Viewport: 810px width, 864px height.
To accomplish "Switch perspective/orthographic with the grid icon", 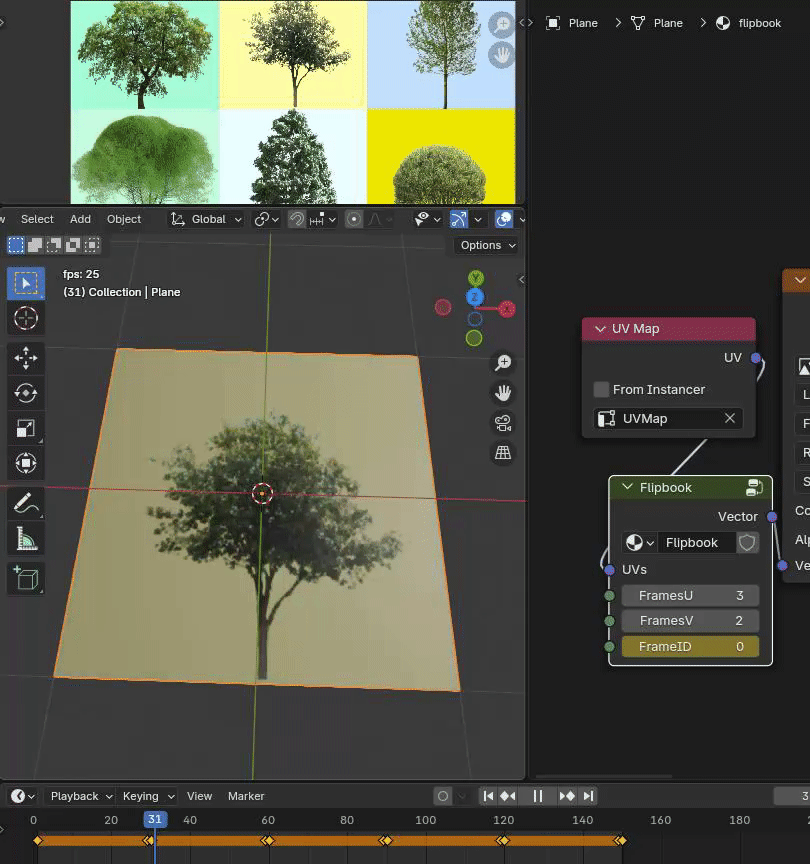I will click(x=503, y=453).
